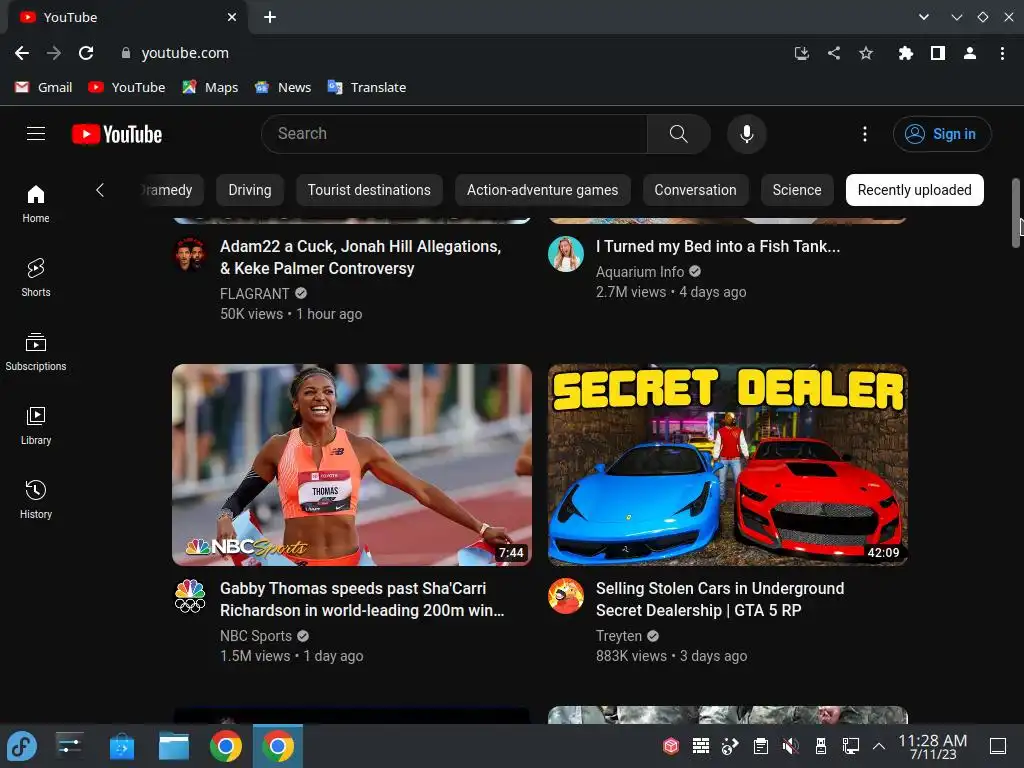
Task: Open the Chrome profile icon
Action: point(970,53)
